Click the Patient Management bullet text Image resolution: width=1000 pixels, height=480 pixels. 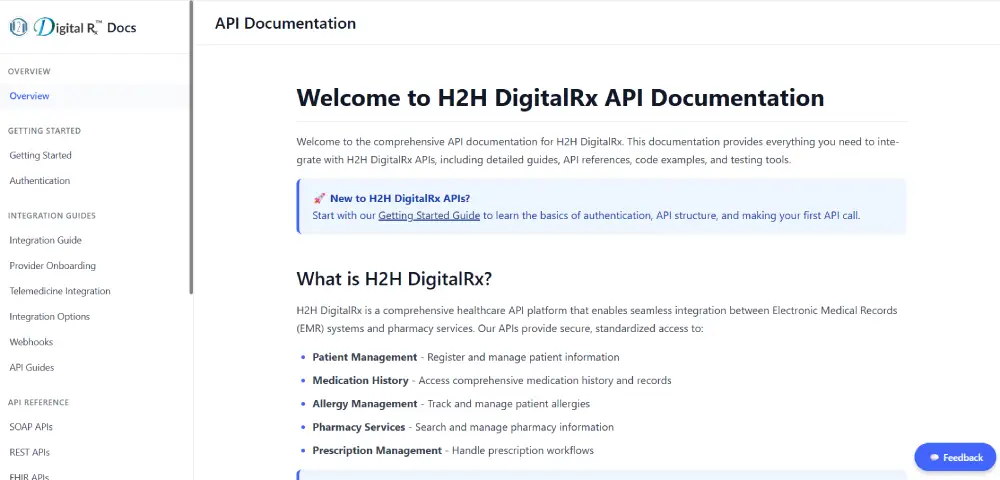(365, 357)
